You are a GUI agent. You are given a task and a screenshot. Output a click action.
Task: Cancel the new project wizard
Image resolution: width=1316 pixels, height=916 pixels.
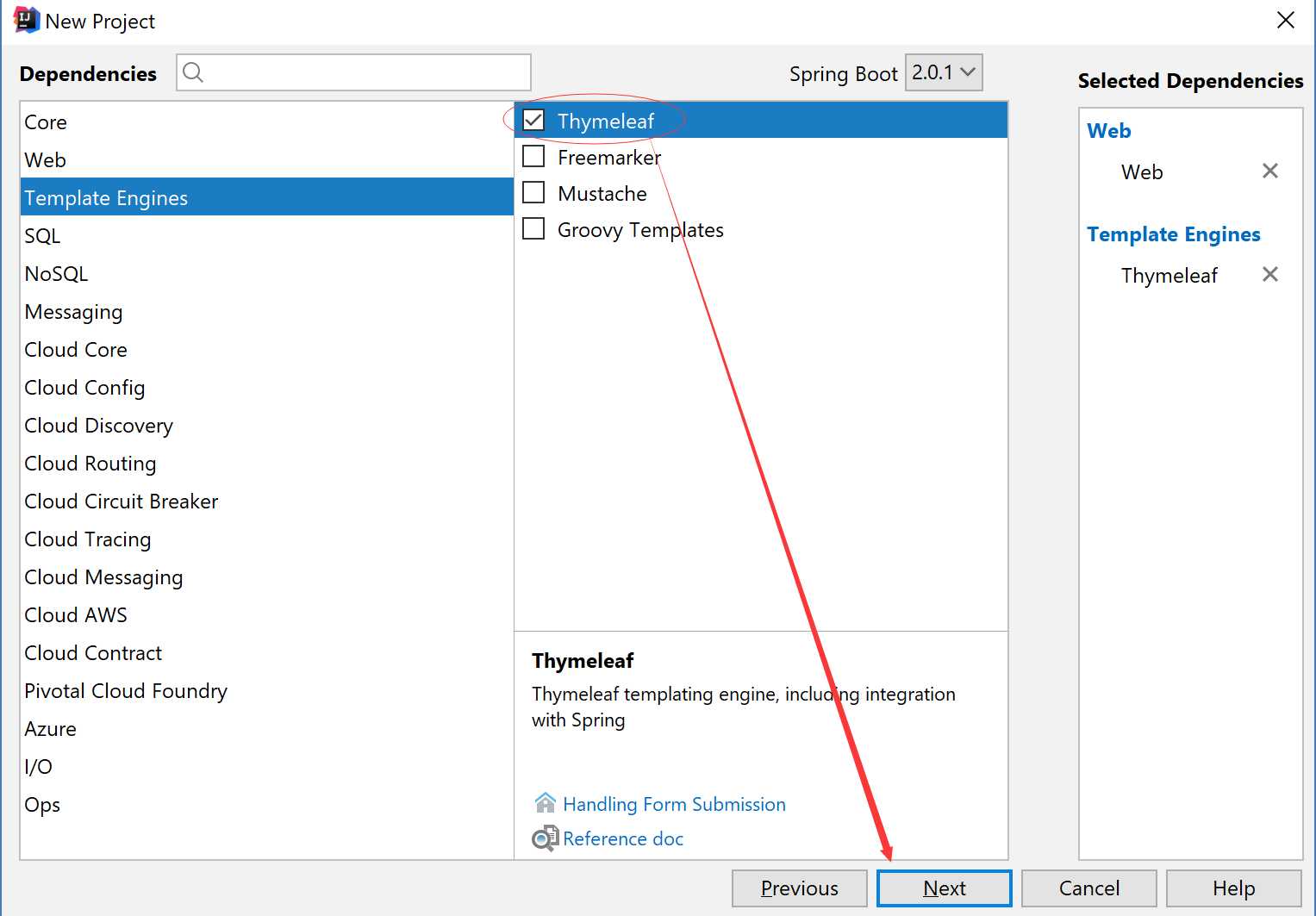1088,888
